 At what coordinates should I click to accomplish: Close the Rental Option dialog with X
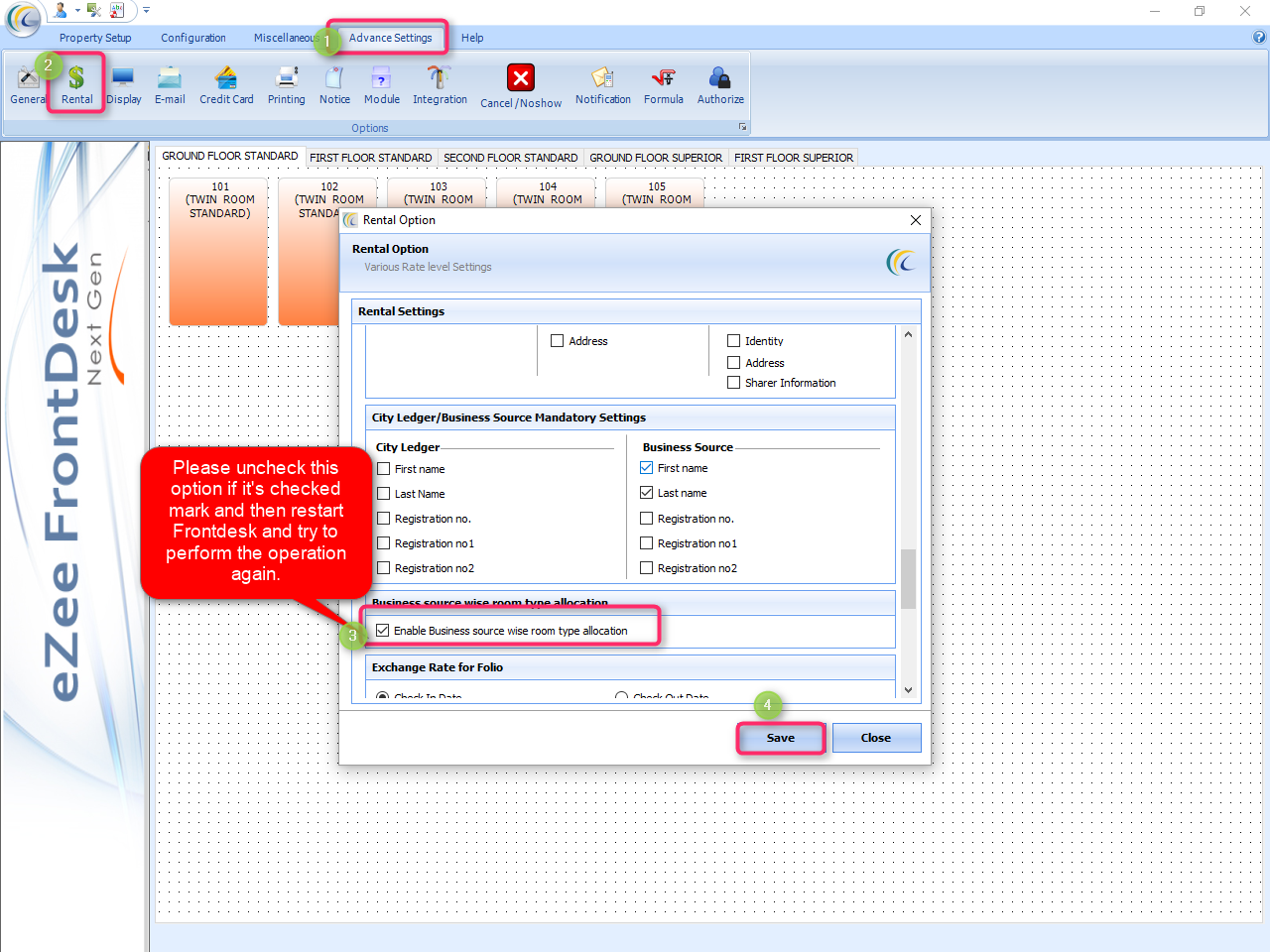click(916, 220)
